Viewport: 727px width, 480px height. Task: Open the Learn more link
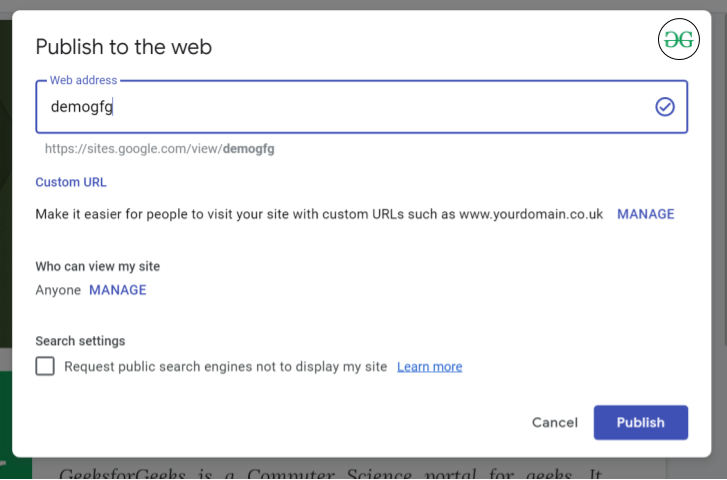pos(429,367)
